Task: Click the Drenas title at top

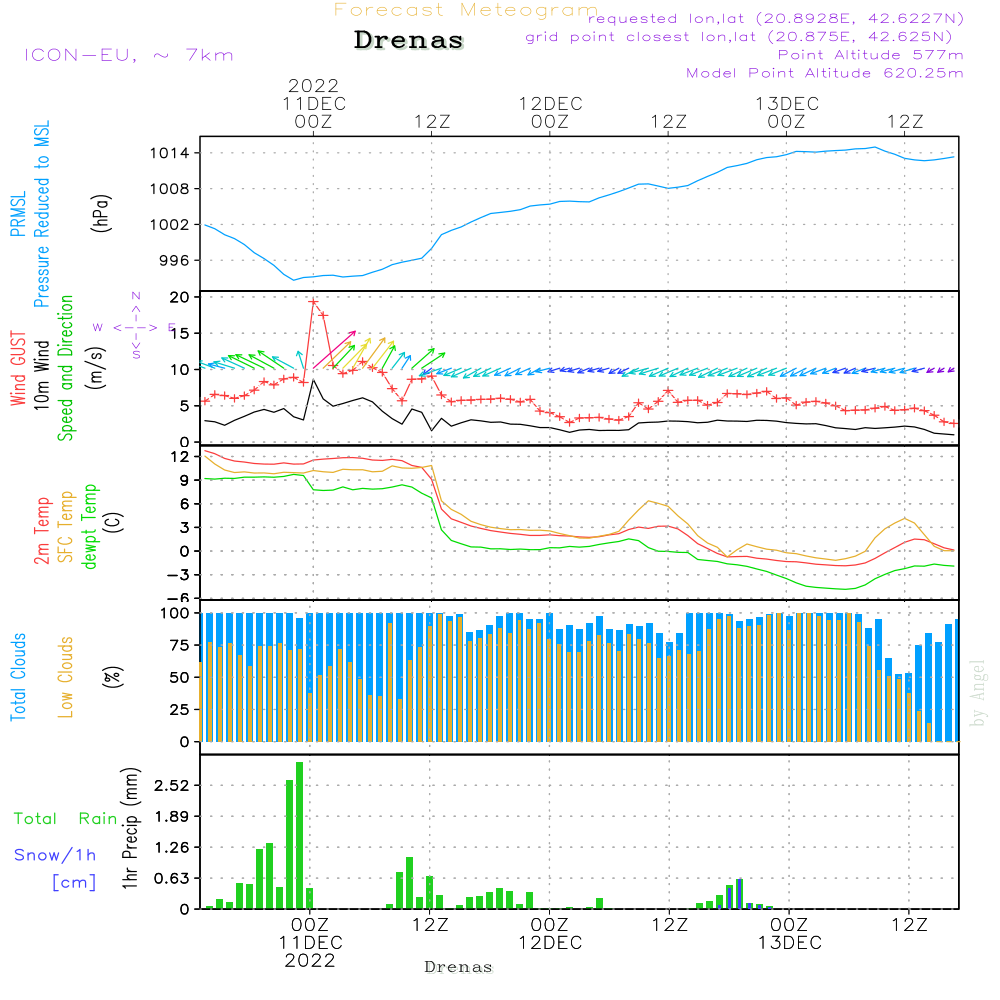Action: pyautogui.click(x=408, y=40)
